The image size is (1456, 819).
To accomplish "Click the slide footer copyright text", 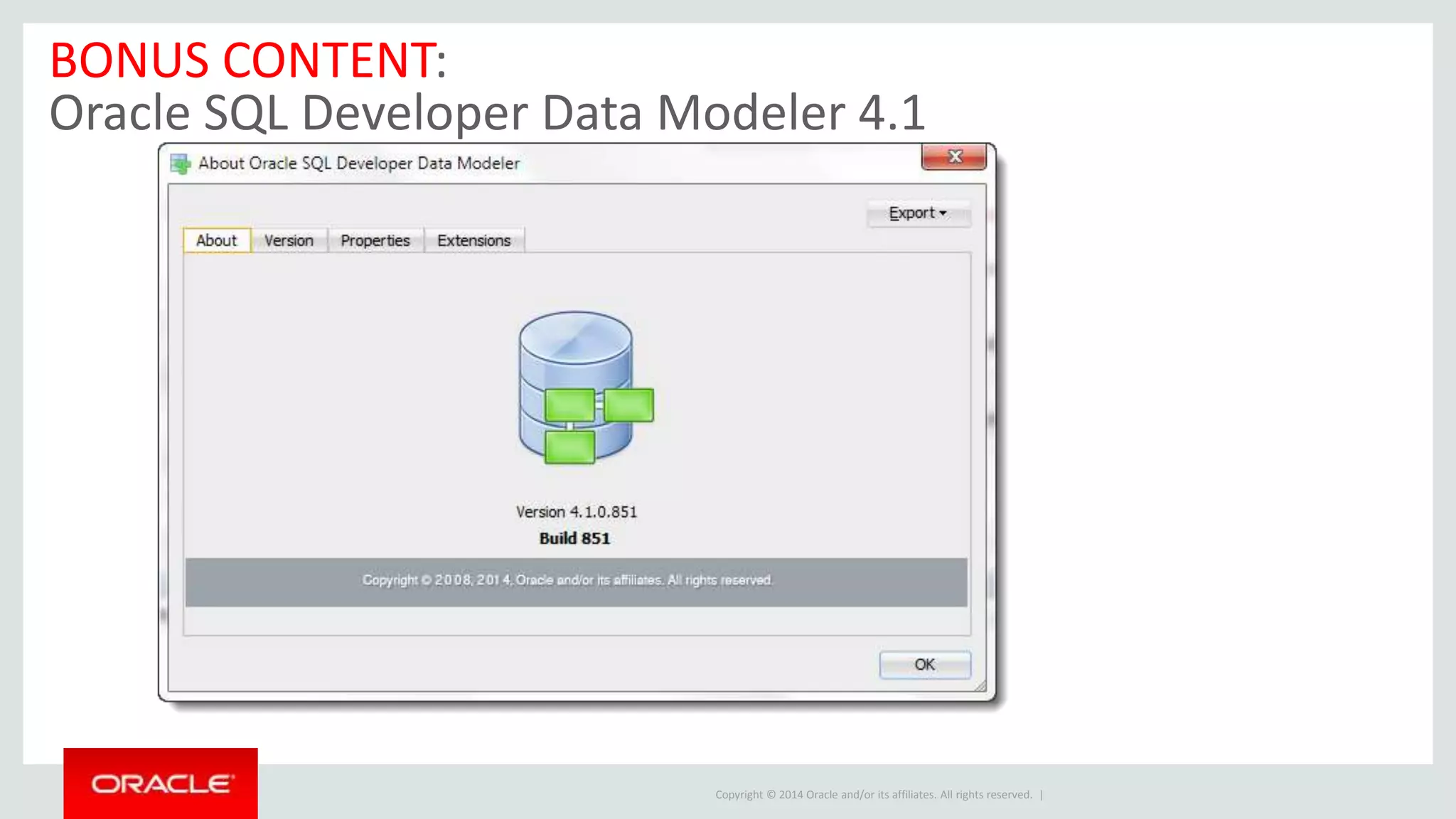I will (x=874, y=795).
